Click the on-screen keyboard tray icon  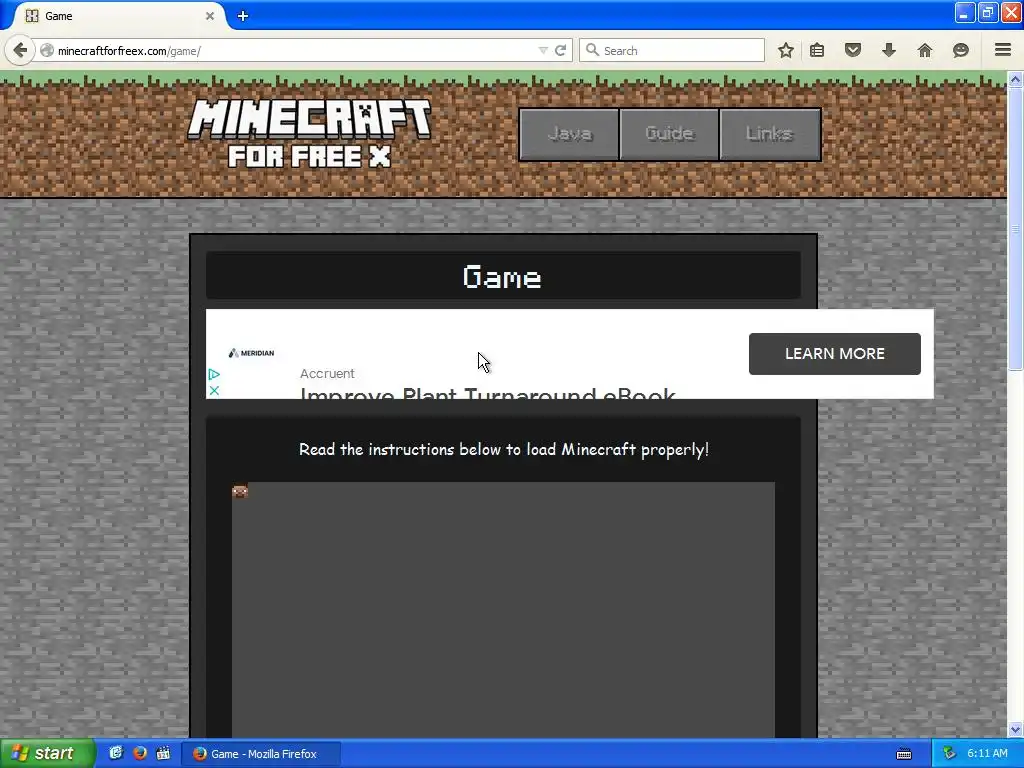[x=904, y=754]
